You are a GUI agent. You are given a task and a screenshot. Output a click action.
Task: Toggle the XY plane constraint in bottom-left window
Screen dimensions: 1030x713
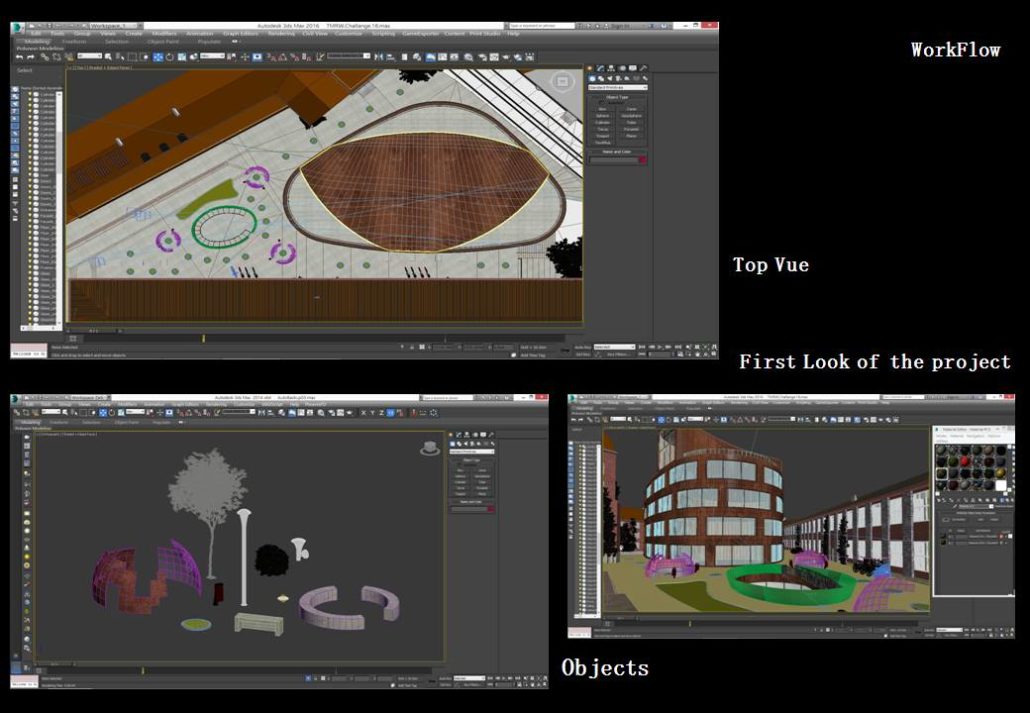(391, 413)
